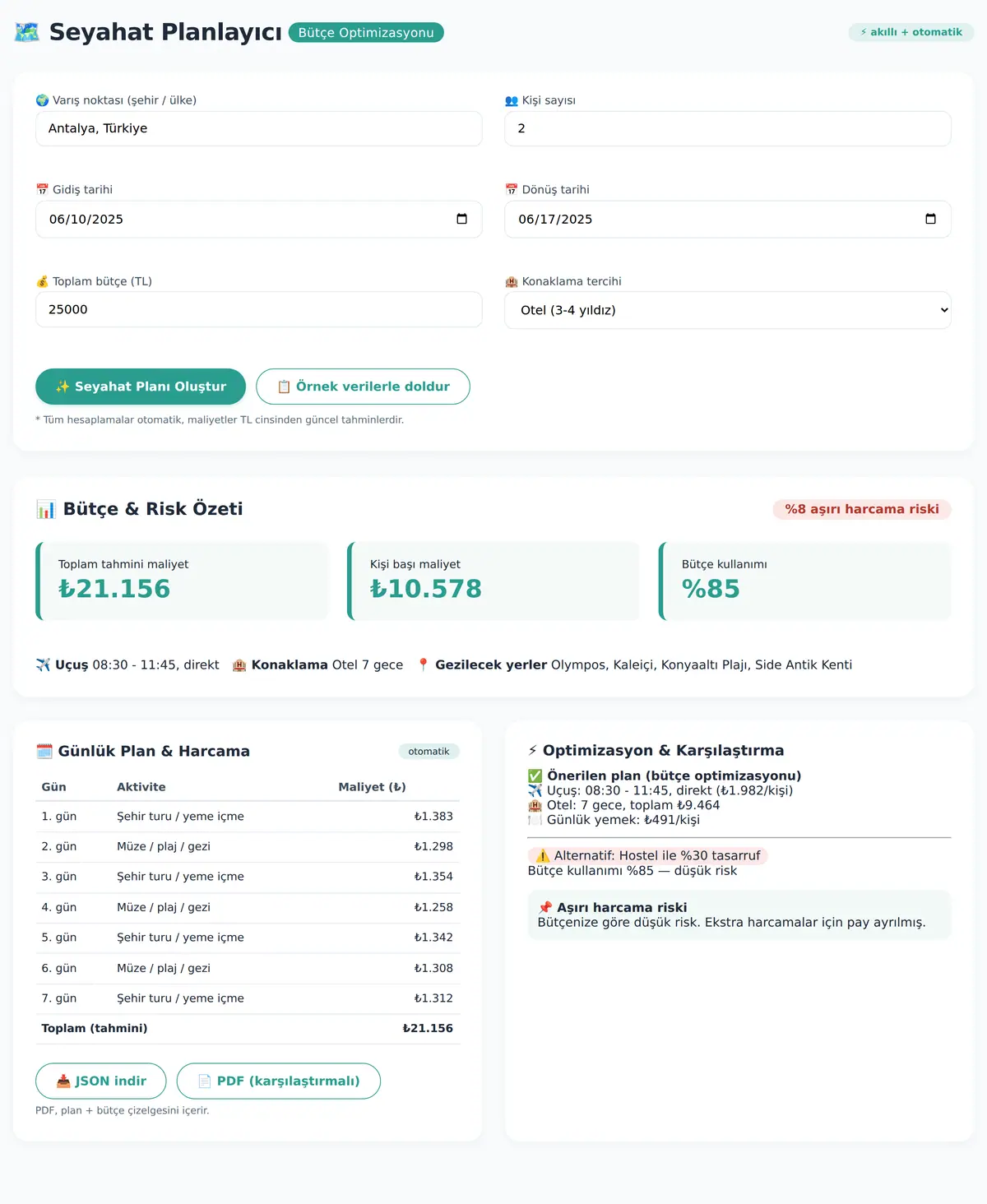Image resolution: width=987 pixels, height=1204 pixels.
Task: Focus the Kişi sayısı input field
Action: [x=728, y=128]
